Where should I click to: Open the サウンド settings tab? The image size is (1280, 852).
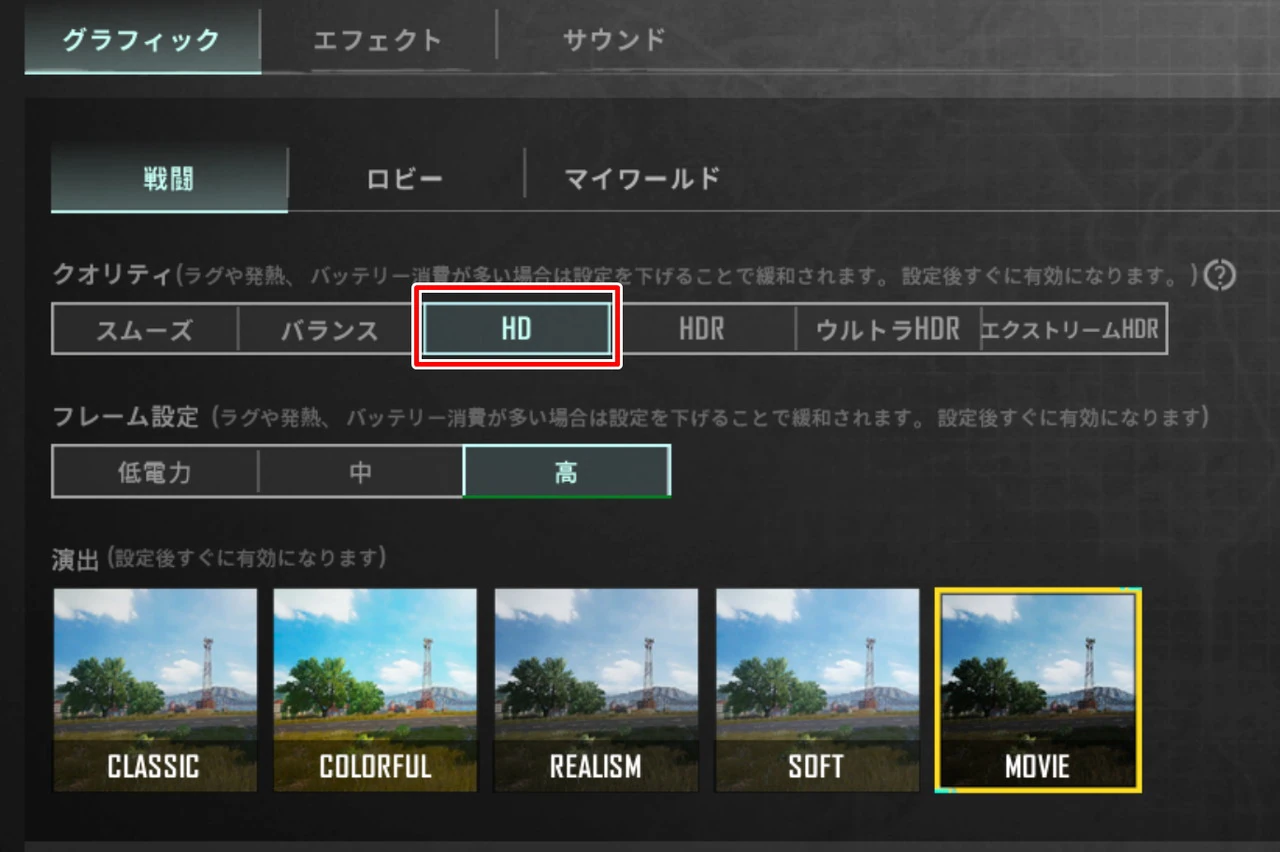point(614,40)
